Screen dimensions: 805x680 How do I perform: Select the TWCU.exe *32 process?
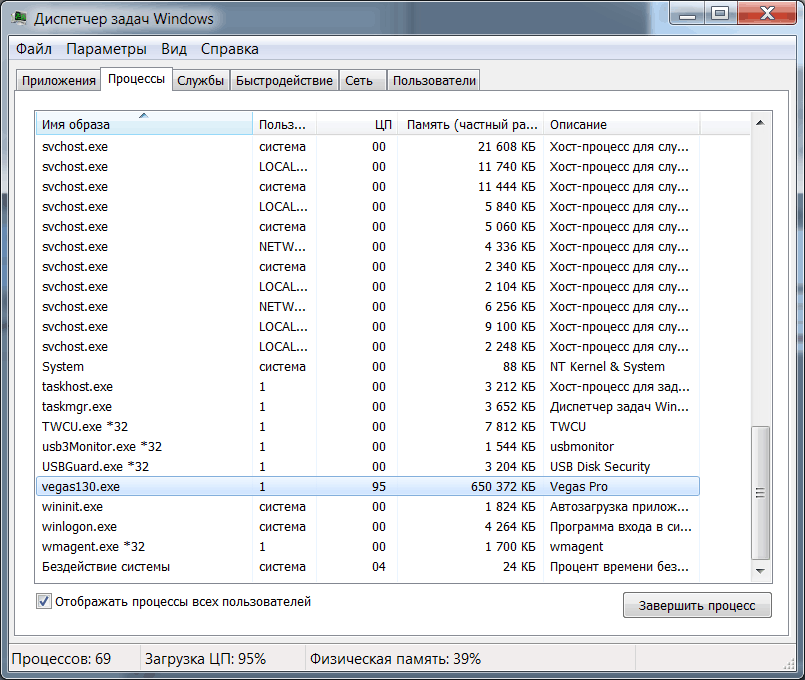tap(368, 426)
